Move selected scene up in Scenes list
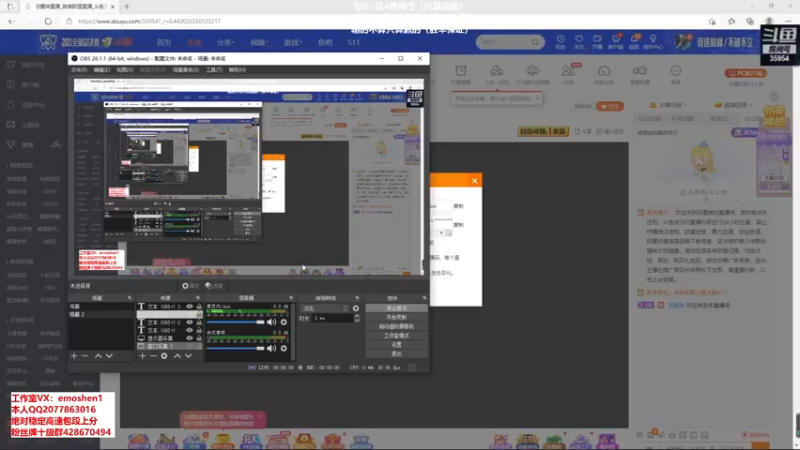Image resolution: width=800 pixels, height=450 pixels. click(x=98, y=356)
